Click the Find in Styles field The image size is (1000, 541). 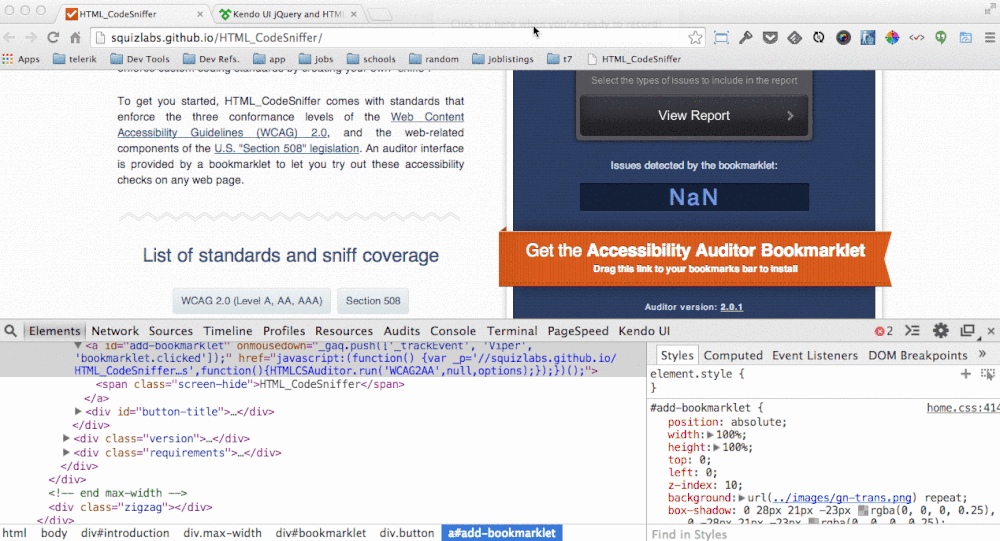[823, 534]
